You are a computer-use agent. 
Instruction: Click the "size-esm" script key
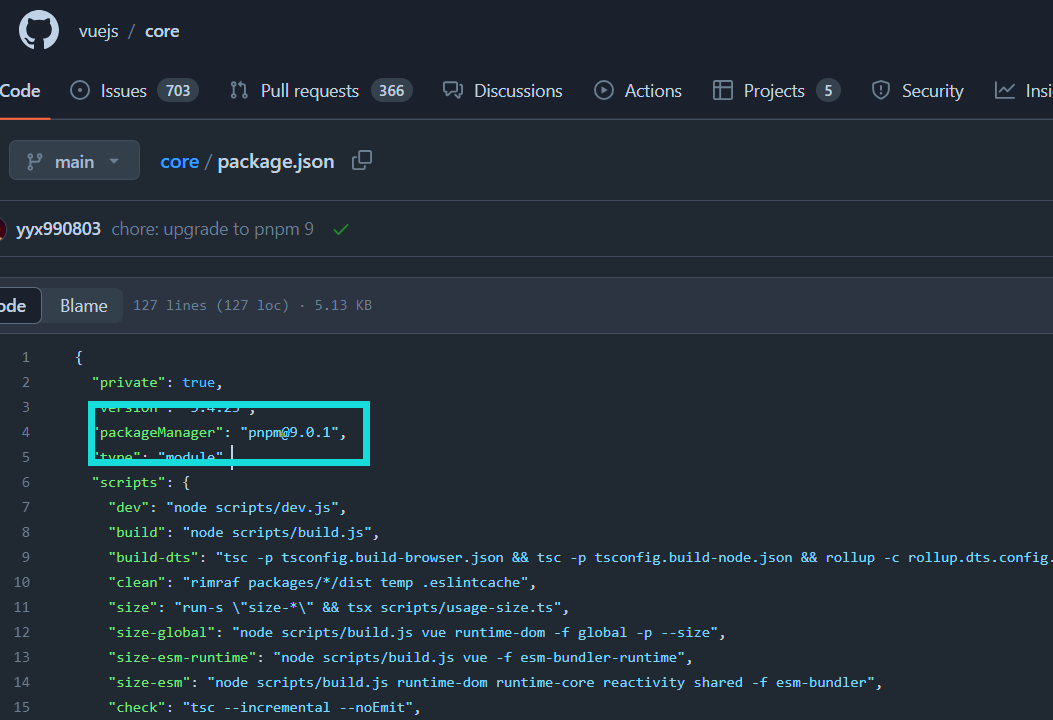[149, 682]
